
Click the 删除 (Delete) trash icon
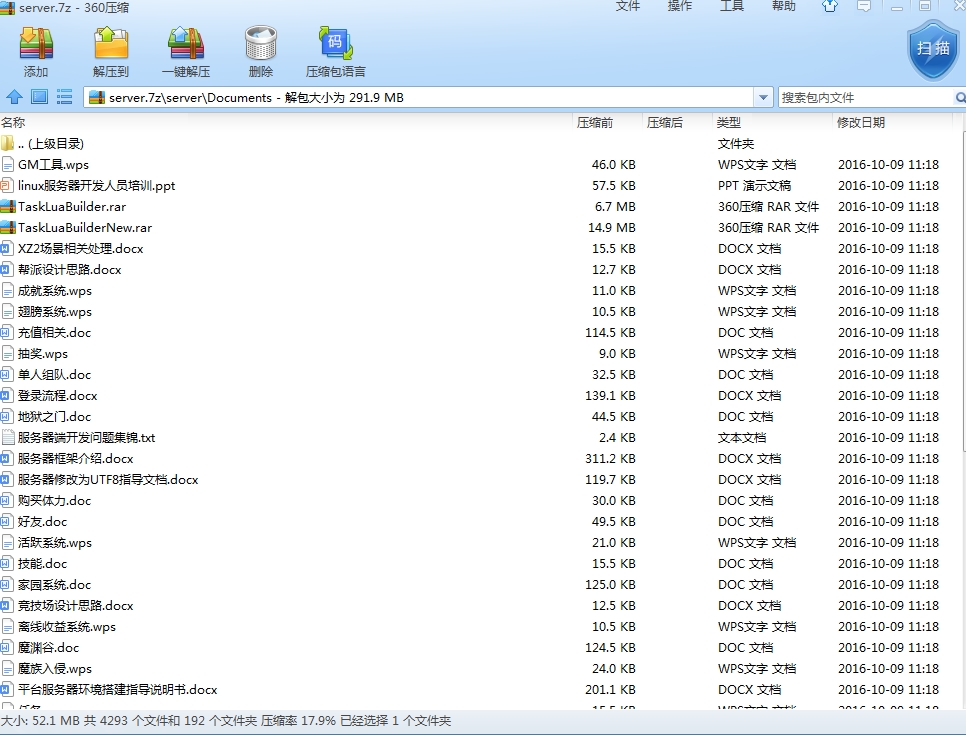(261, 51)
